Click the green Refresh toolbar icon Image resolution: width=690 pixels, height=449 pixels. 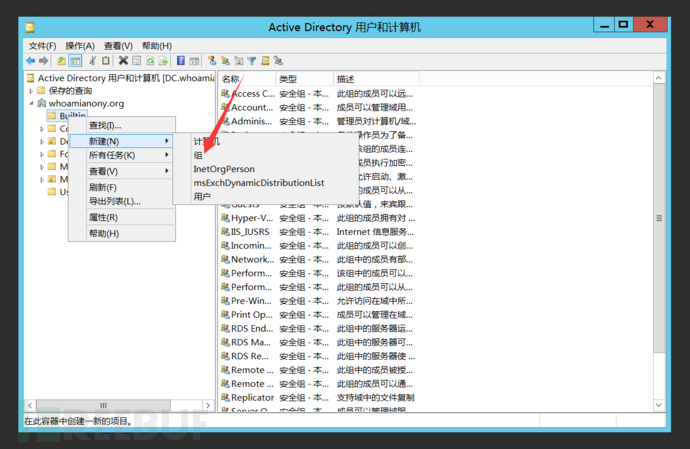click(x=150, y=61)
